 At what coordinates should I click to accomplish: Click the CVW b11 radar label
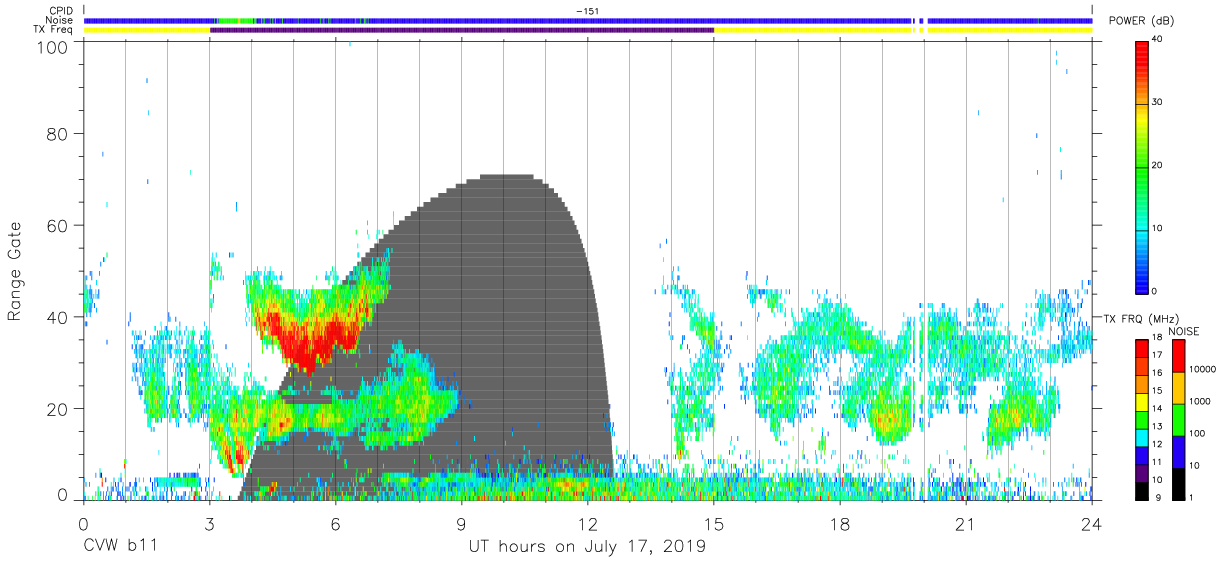tap(121, 547)
